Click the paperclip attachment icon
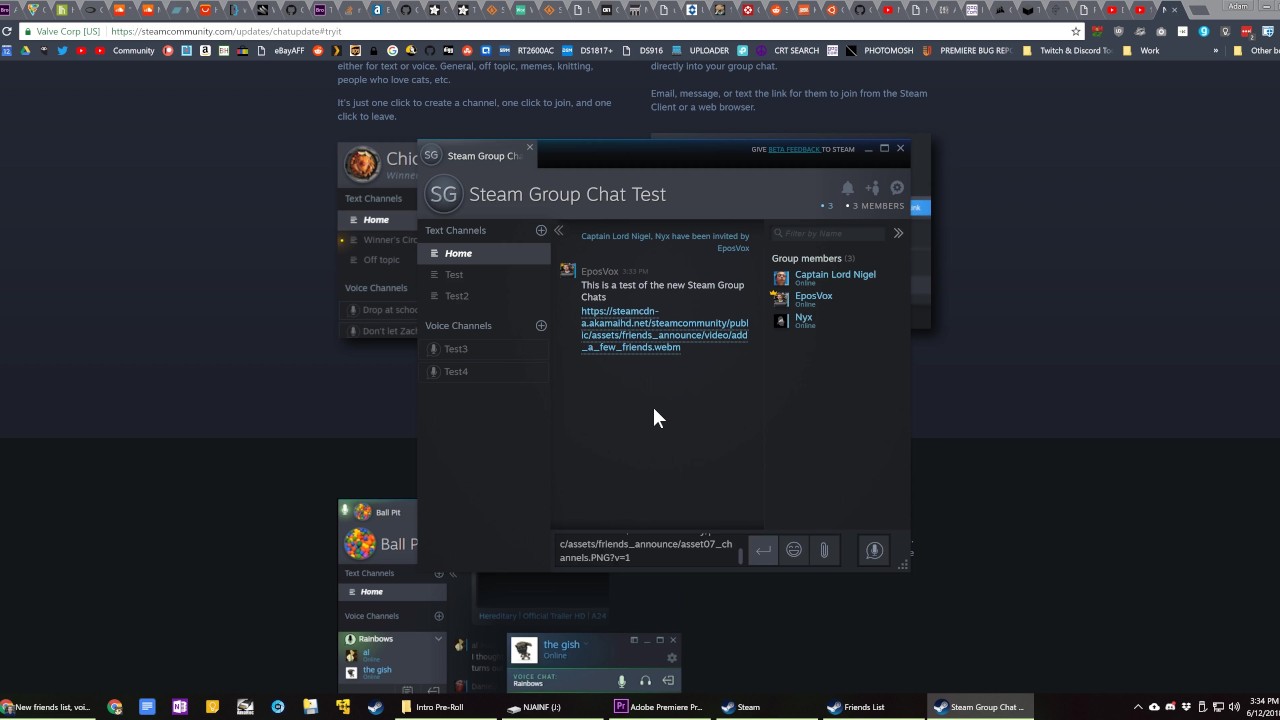Image resolution: width=1280 pixels, height=720 pixels. (824, 550)
